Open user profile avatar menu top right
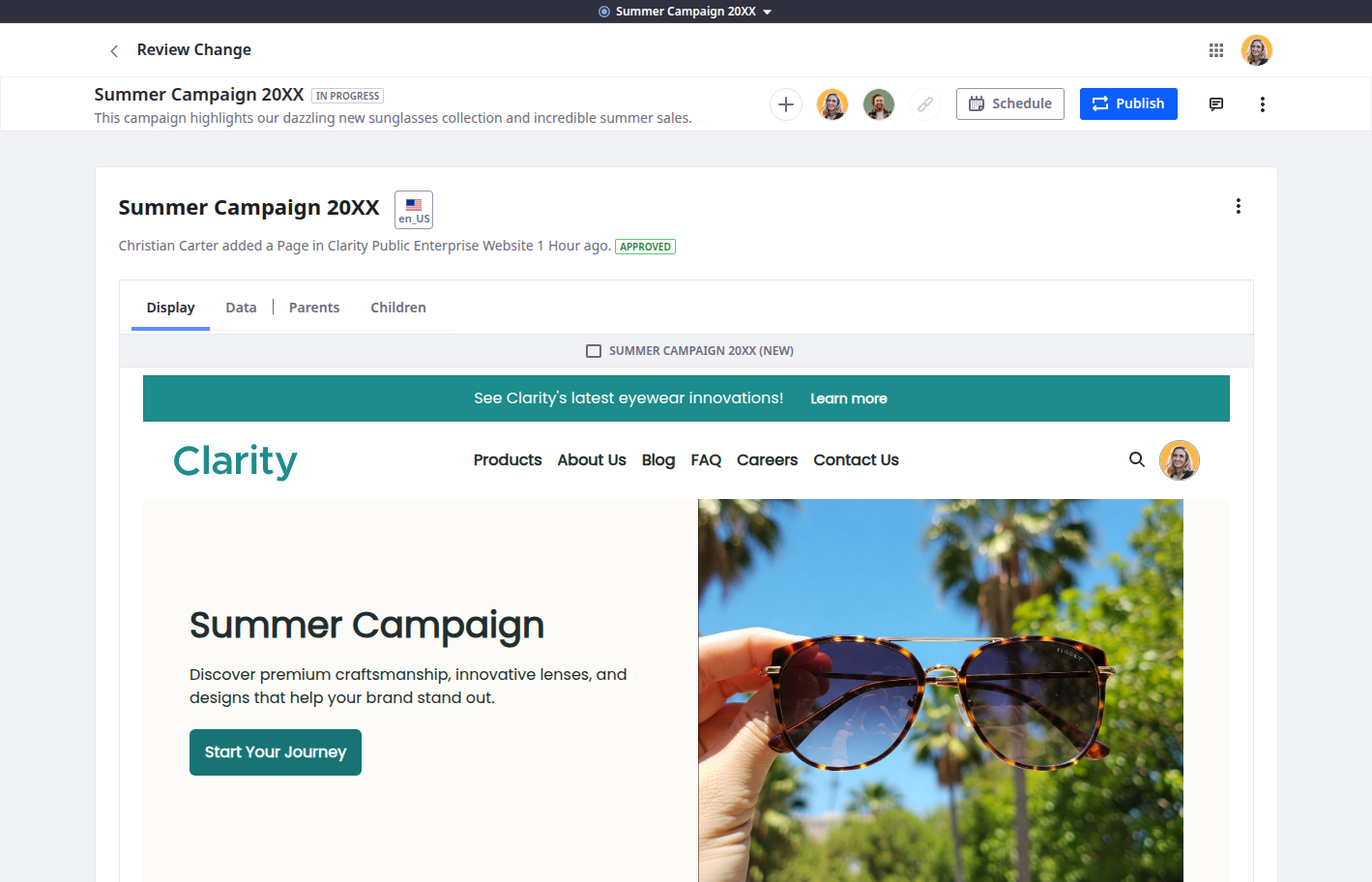Screen dimensions: 1372x882 tap(1257, 50)
